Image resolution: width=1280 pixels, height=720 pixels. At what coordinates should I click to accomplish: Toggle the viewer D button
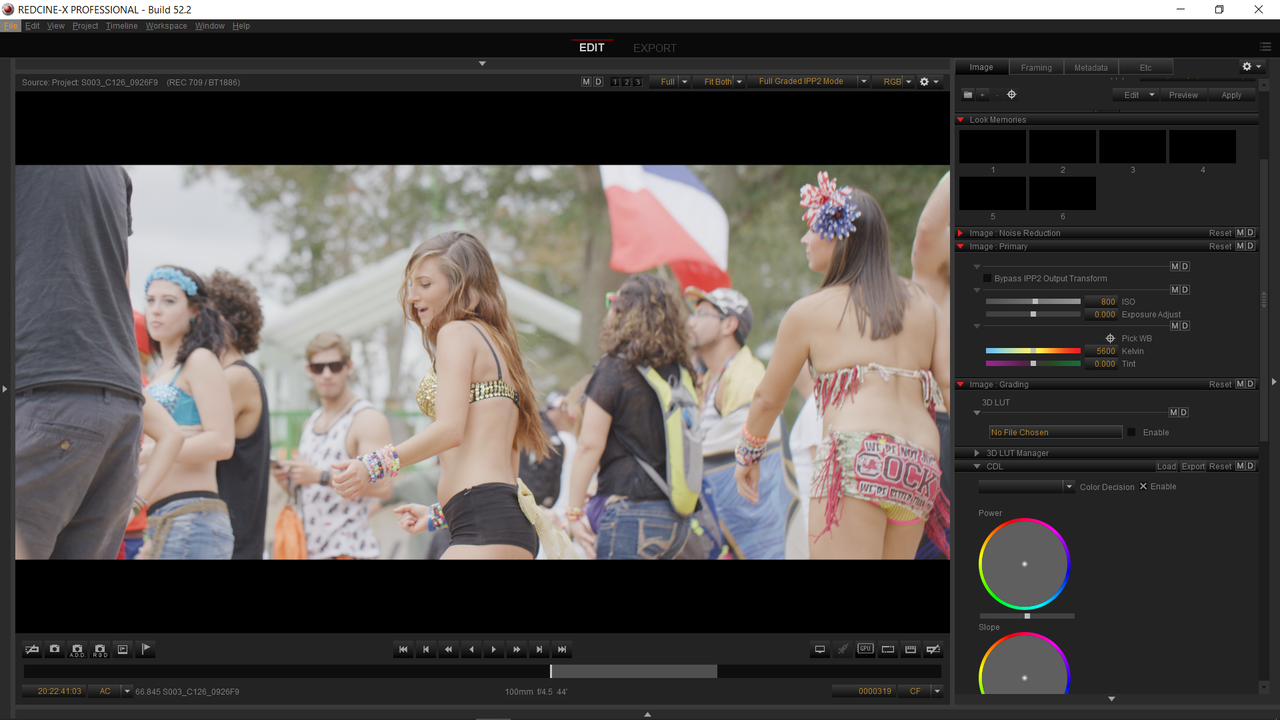[x=598, y=82]
